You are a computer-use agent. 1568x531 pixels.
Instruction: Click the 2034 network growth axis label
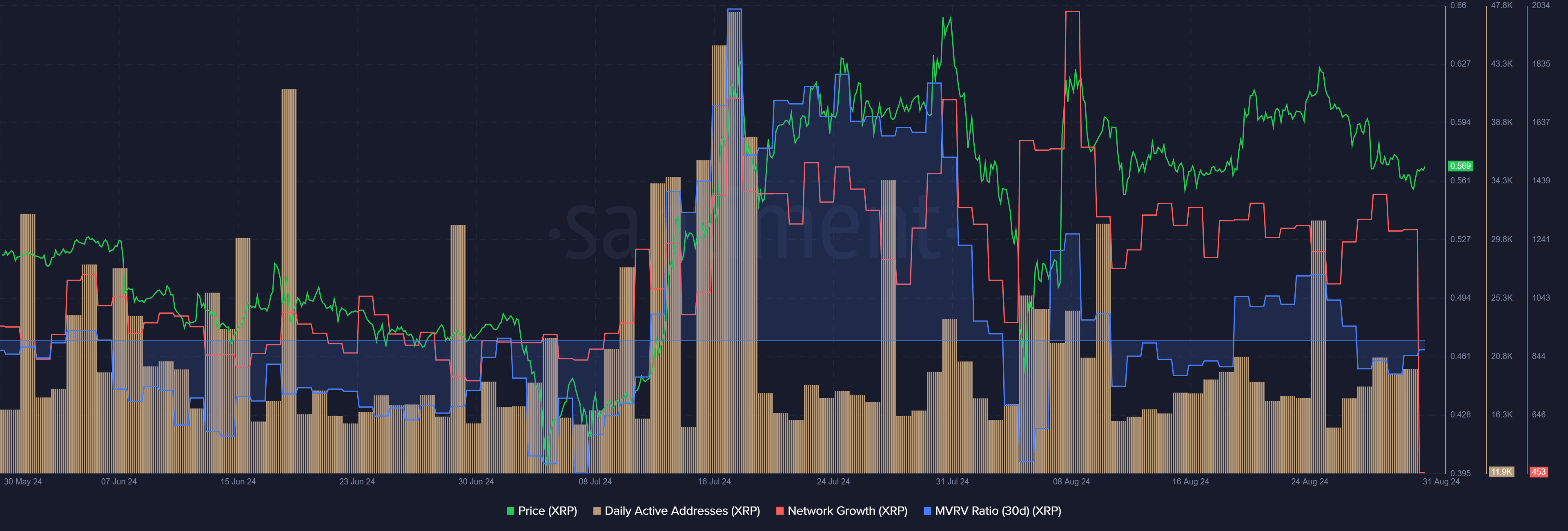coord(1541,5)
